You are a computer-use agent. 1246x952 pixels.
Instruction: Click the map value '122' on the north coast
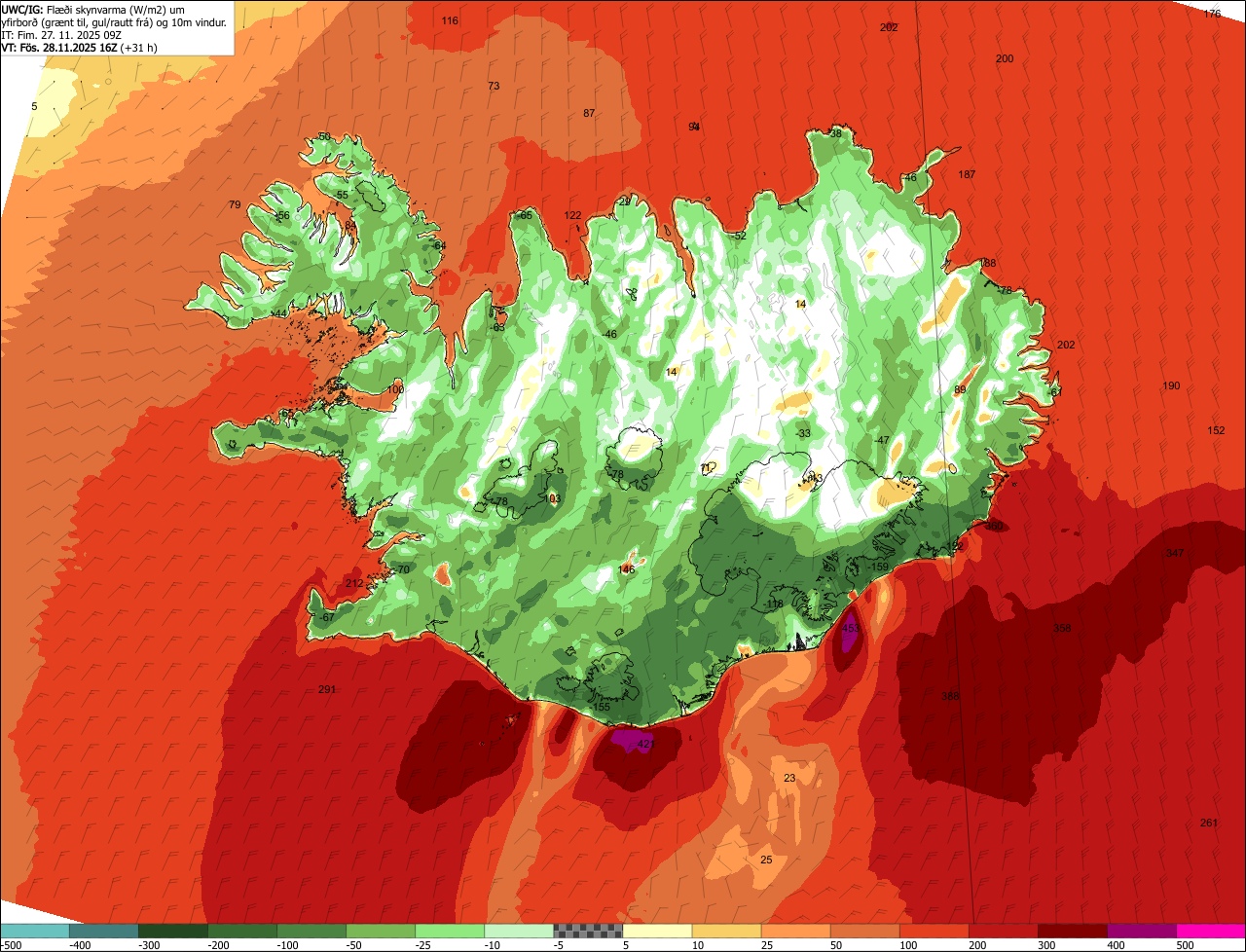(x=572, y=216)
